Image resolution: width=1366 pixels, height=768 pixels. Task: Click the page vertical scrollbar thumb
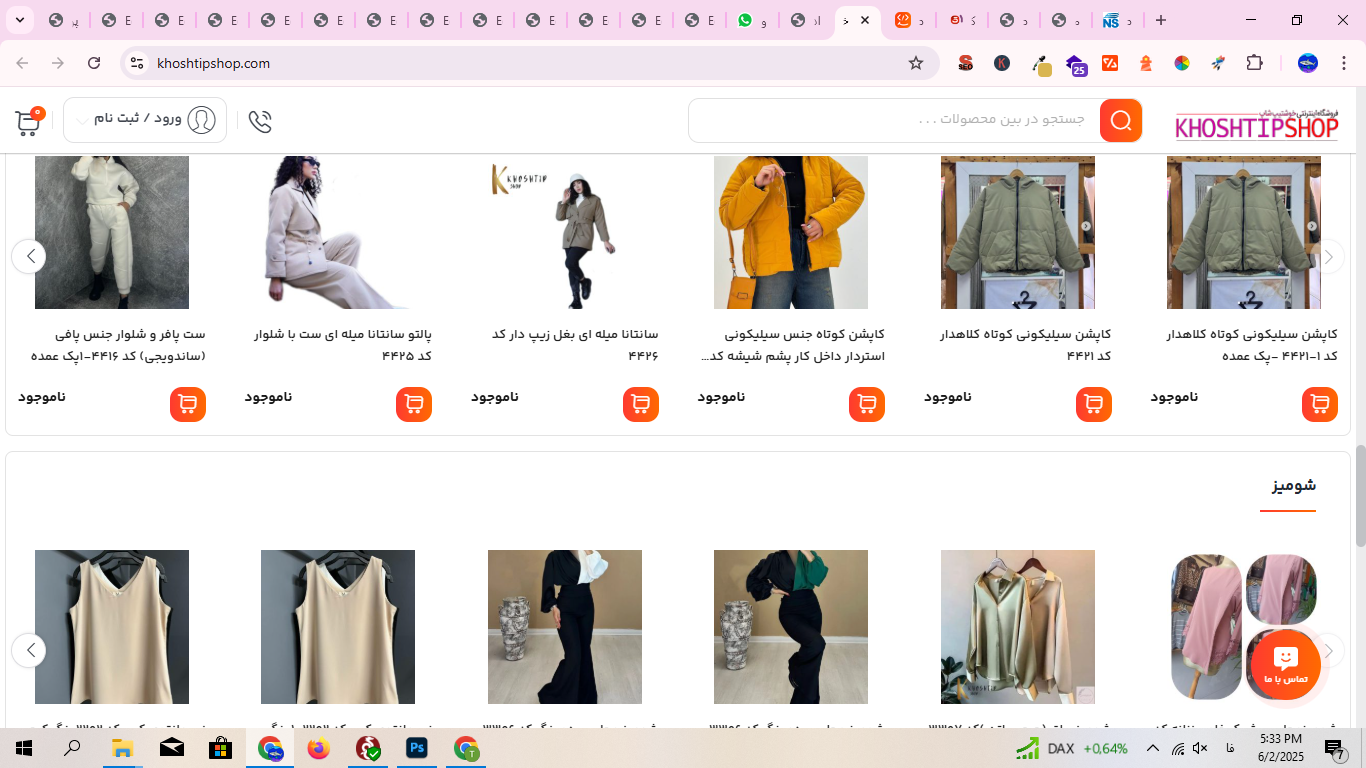click(x=1360, y=495)
